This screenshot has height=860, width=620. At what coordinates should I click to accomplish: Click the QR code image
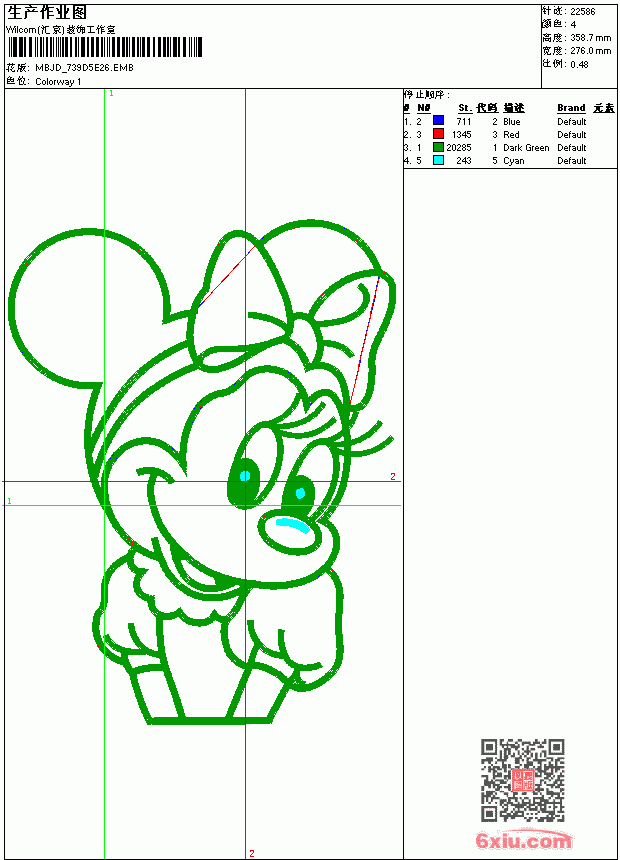523,779
